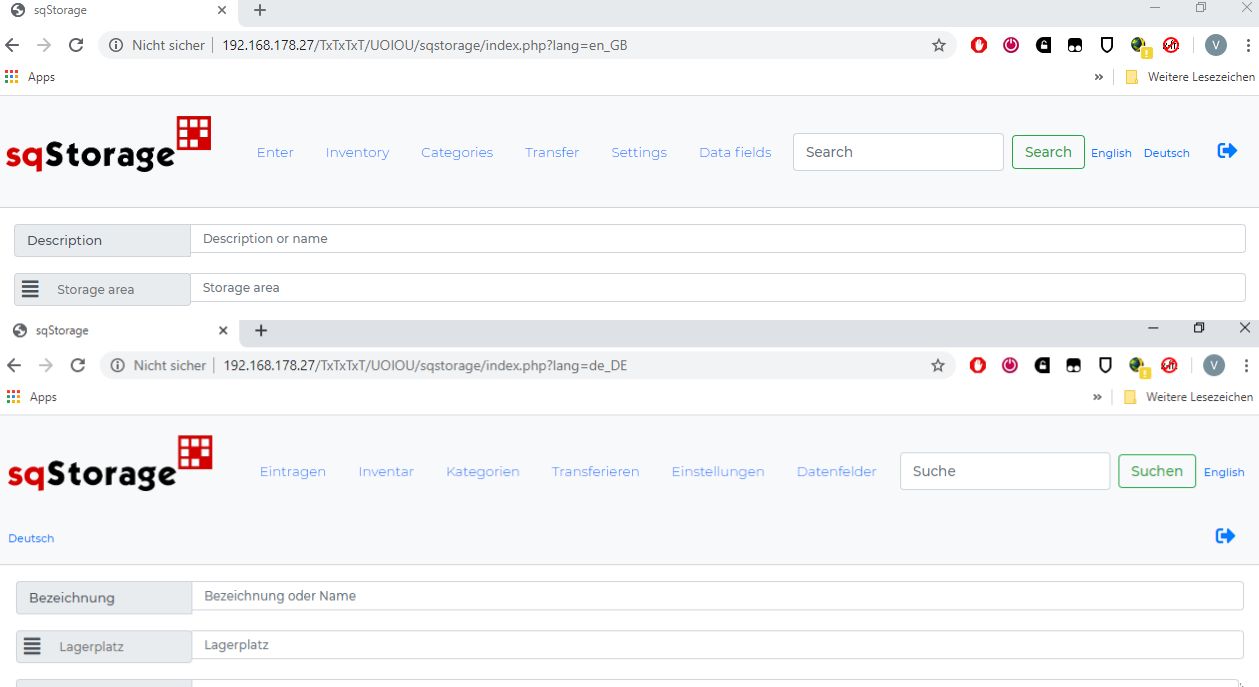Screen dimensions: 1259x687
Task: Open the Apps shortcut in the en_GB window
Action: (x=31, y=77)
